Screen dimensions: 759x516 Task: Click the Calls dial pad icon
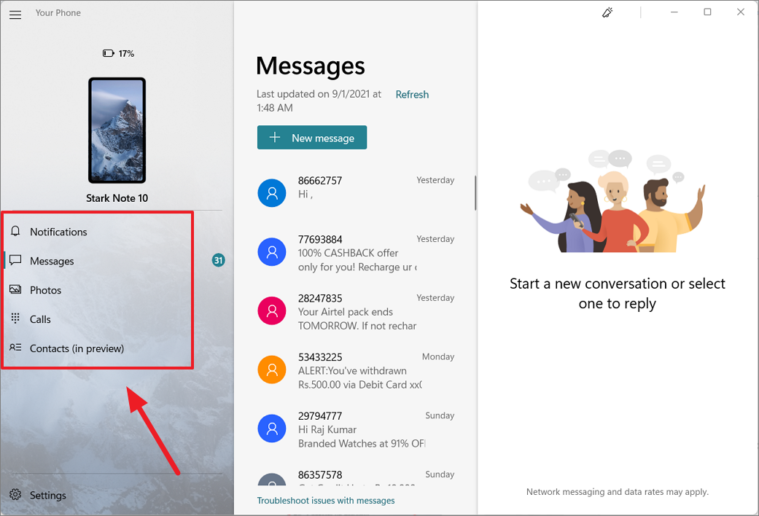pos(15,318)
